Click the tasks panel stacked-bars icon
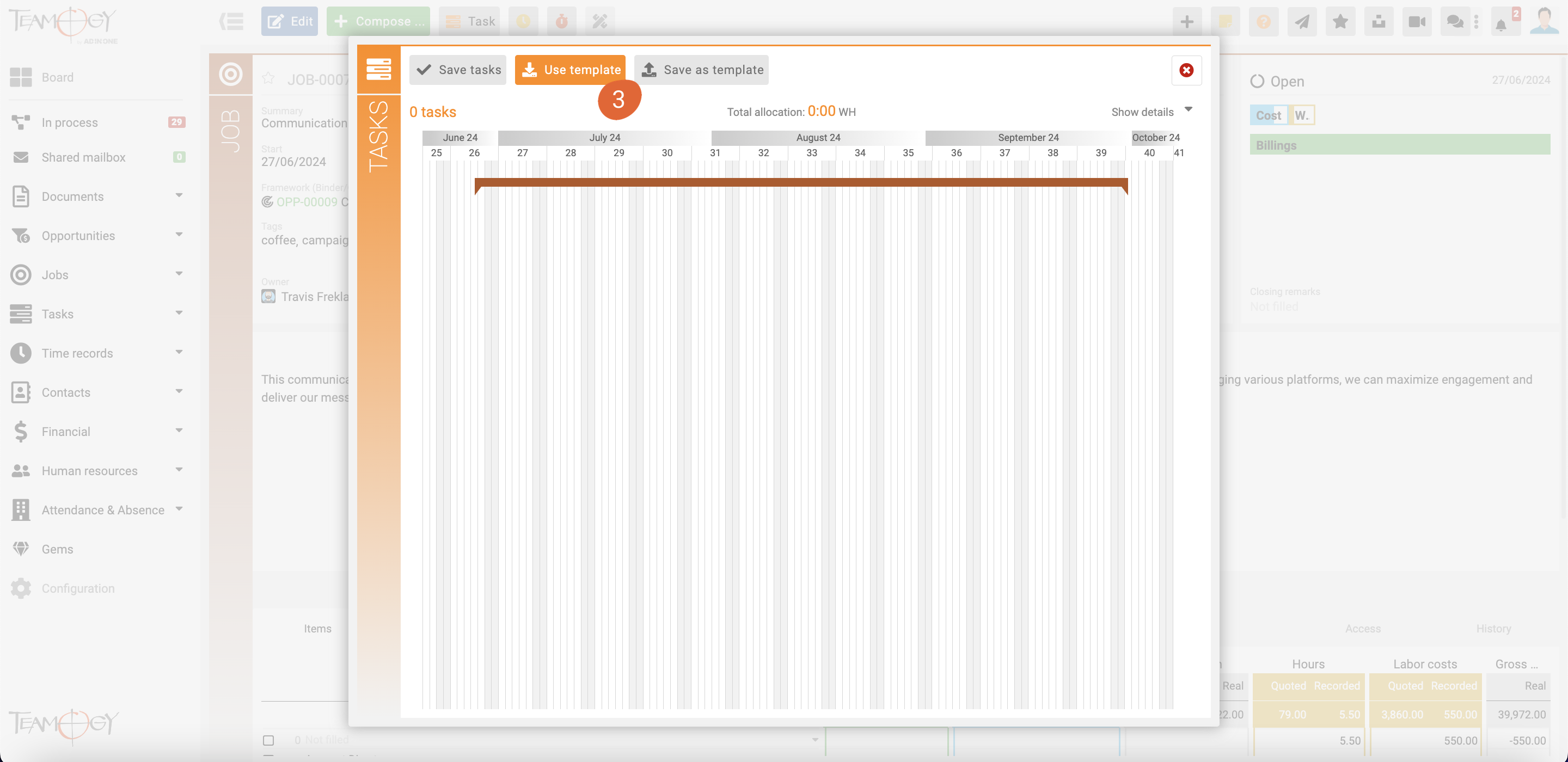 click(x=378, y=69)
